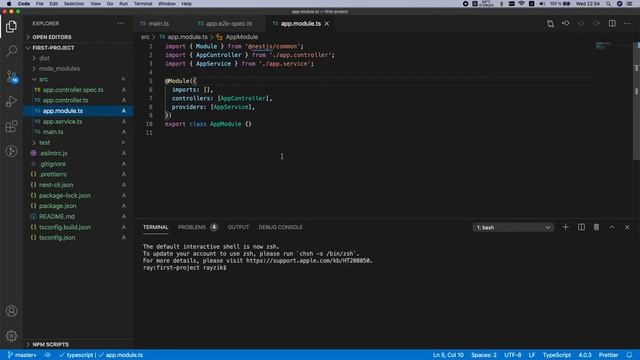This screenshot has height=360, width=640.
Task: Select the OUTPUT panel tab
Action: pos(238,227)
